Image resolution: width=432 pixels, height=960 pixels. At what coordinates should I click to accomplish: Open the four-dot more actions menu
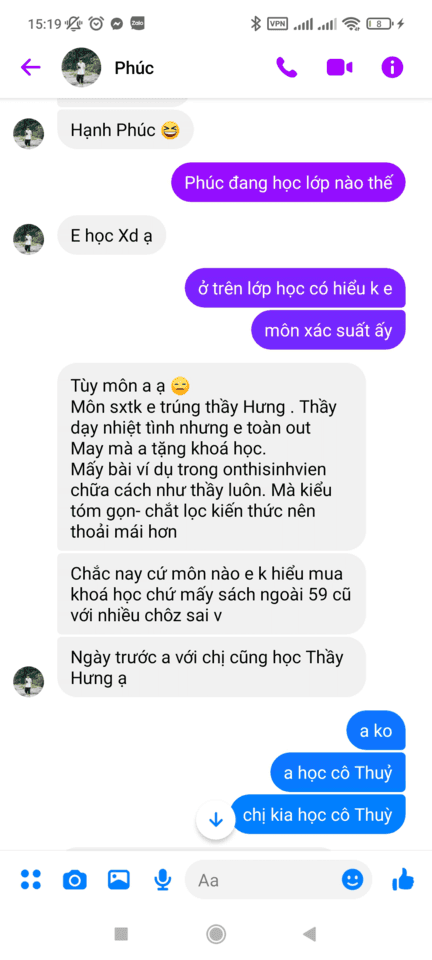pos(31,880)
